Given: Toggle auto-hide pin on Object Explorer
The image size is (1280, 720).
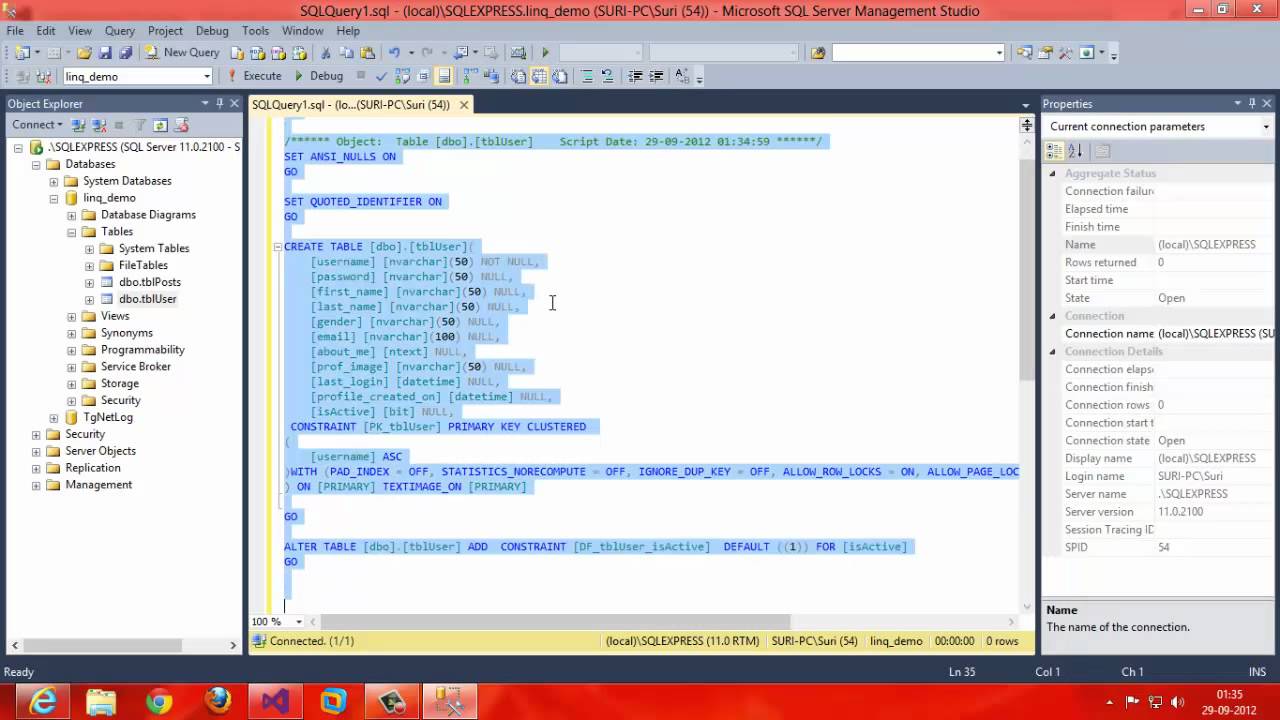Looking at the screenshot, I should tap(219, 103).
